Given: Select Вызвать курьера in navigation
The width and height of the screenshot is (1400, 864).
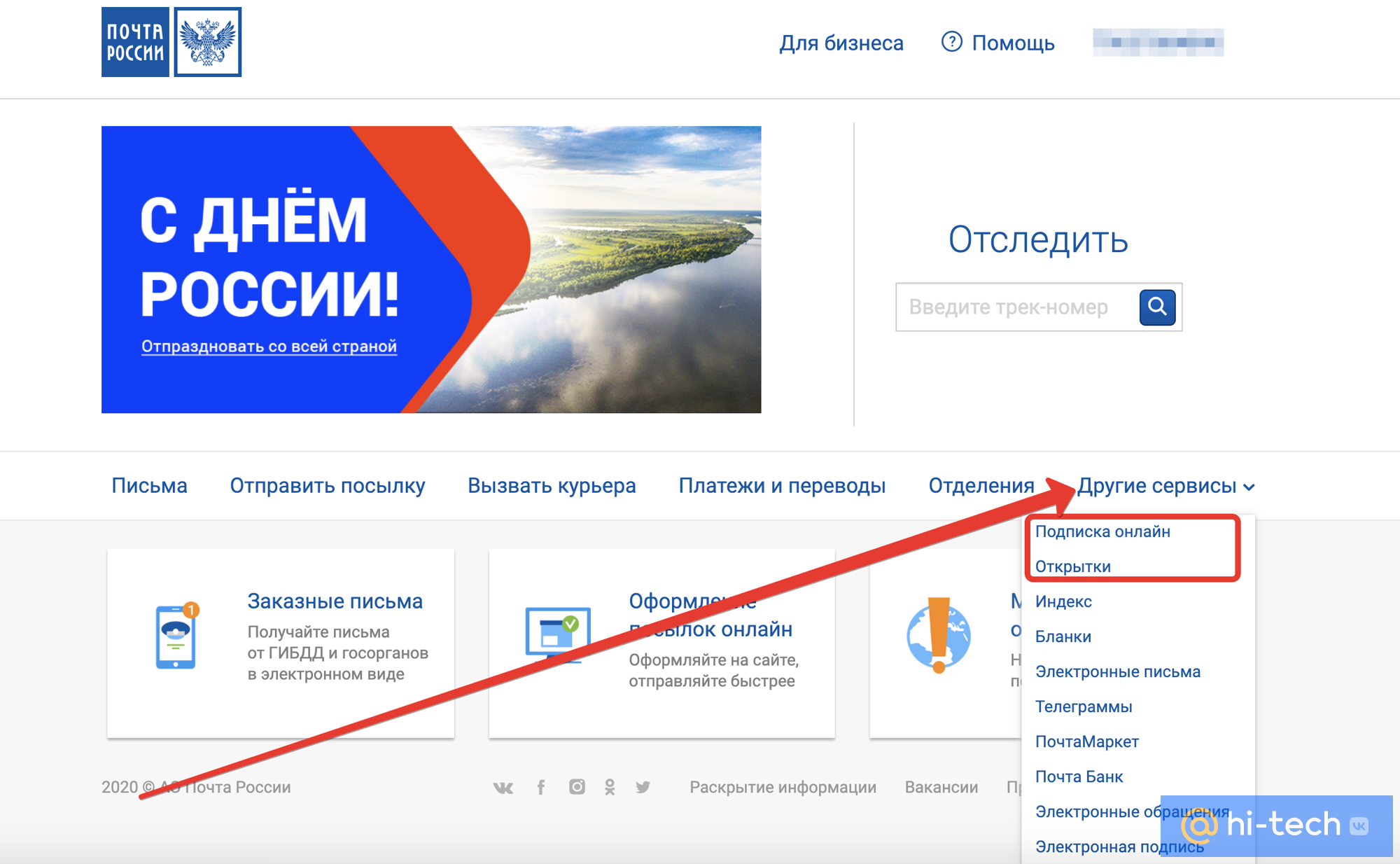Looking at the screenshot, I should [552, 485].
